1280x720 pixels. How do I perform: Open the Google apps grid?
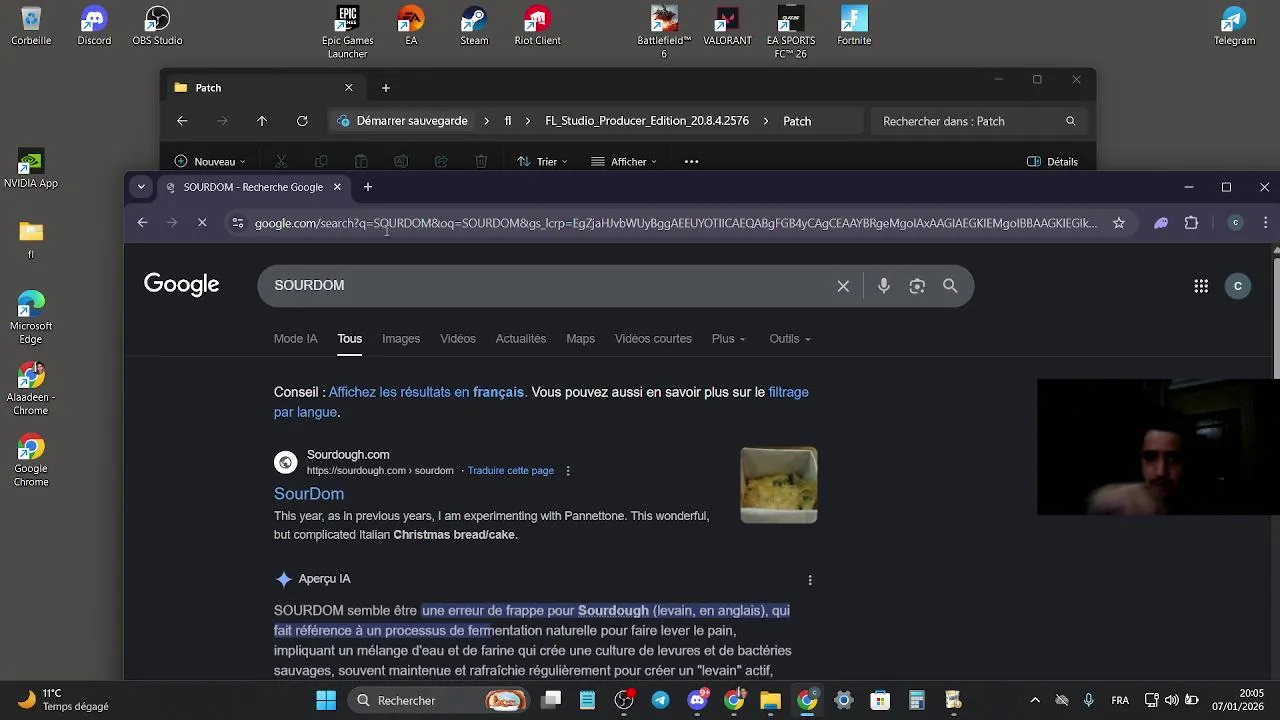(x=1201, y=286)
